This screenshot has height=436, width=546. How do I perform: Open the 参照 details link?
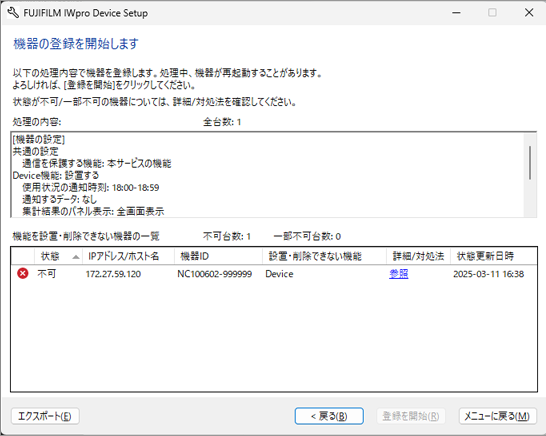[399, 274]
